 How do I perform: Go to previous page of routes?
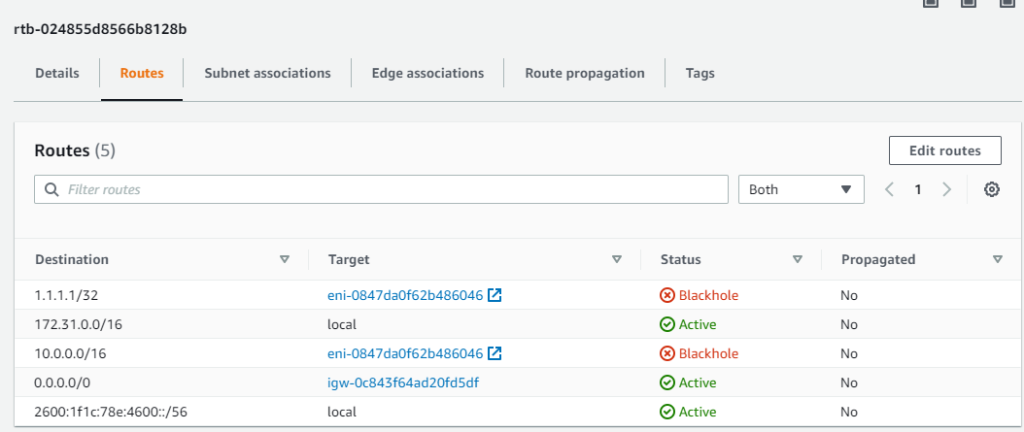889,189
